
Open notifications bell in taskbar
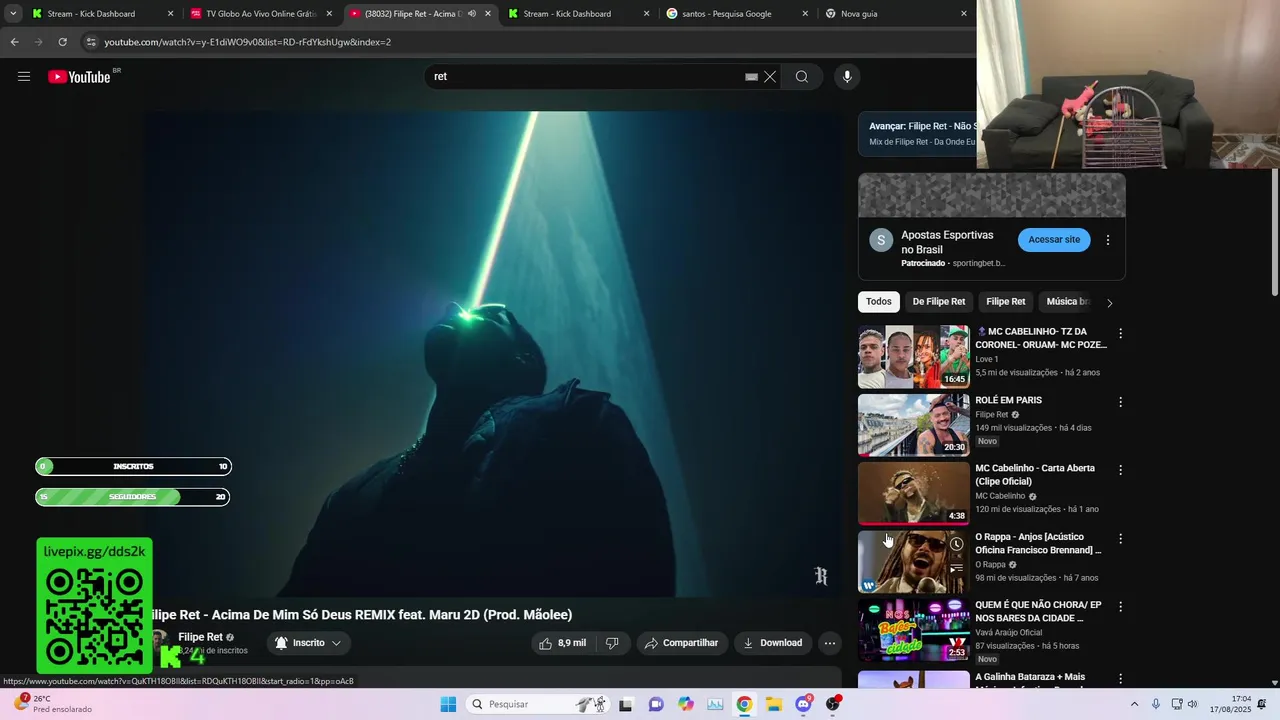[x=1261, y=704]
